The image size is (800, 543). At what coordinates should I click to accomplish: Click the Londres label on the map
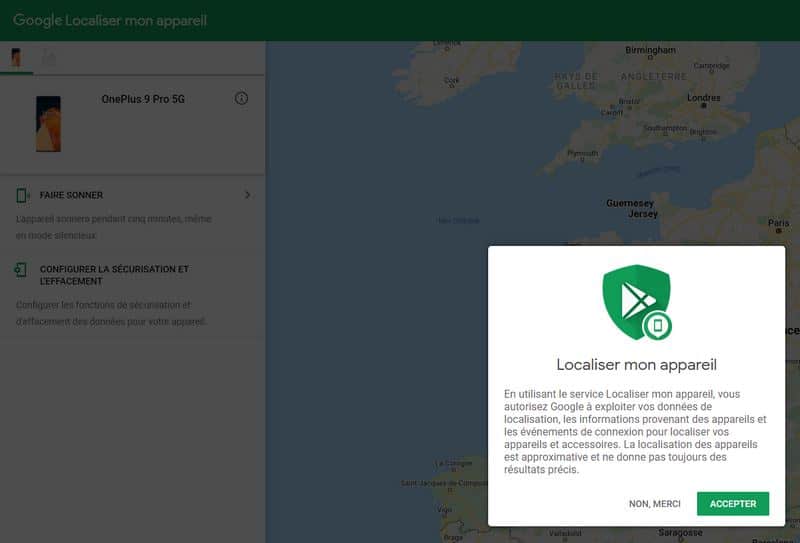click(704, 97)
